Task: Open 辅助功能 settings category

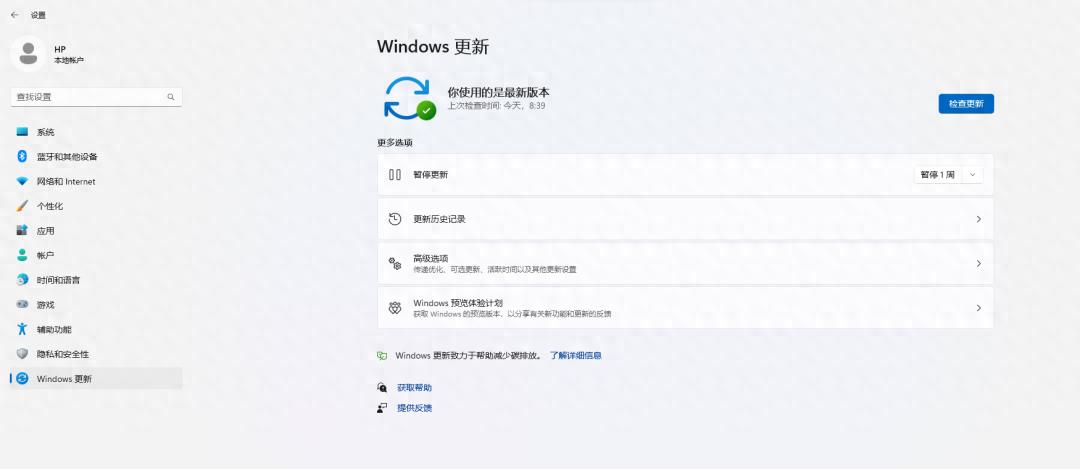Action: coord(96,329)
